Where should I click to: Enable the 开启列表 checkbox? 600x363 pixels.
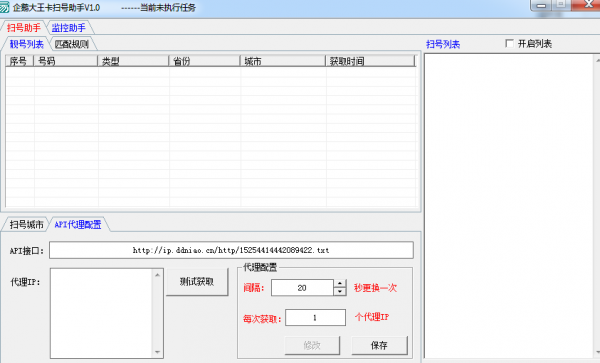[x=509, y=44]
